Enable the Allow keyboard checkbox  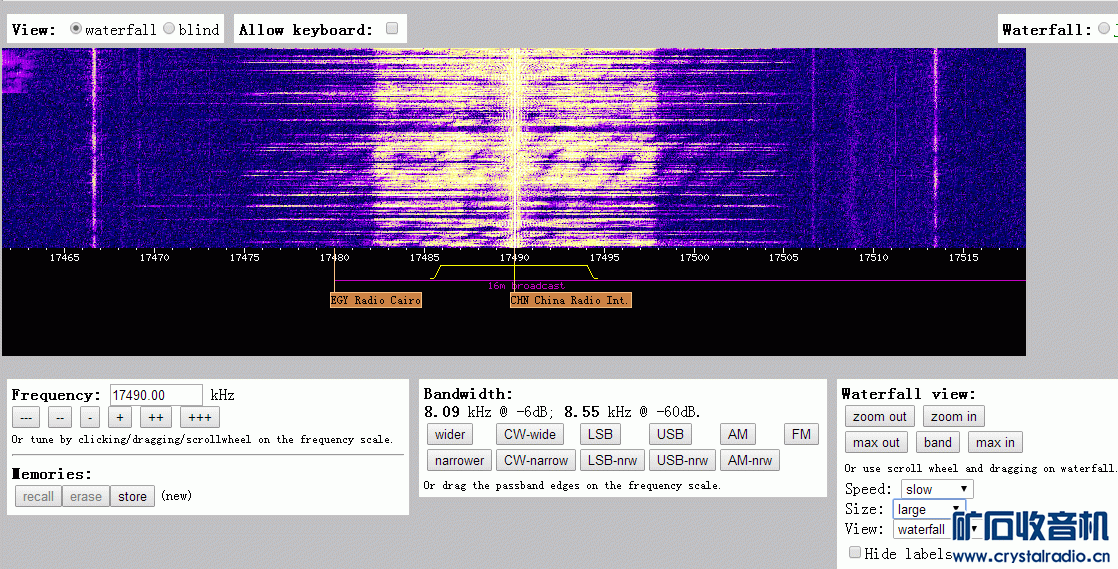(391, 29)
